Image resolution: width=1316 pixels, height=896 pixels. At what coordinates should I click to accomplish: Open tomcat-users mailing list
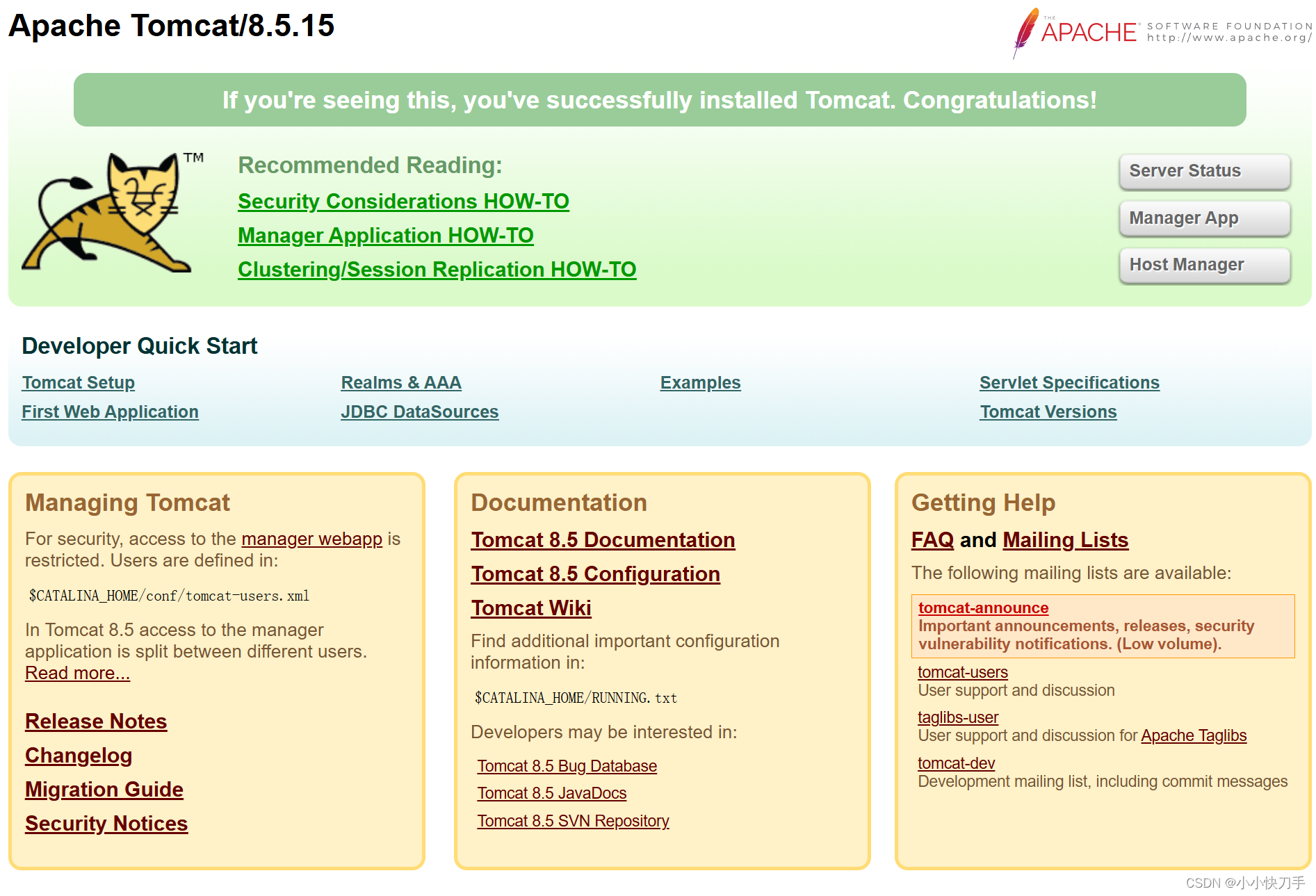[963, 672]
